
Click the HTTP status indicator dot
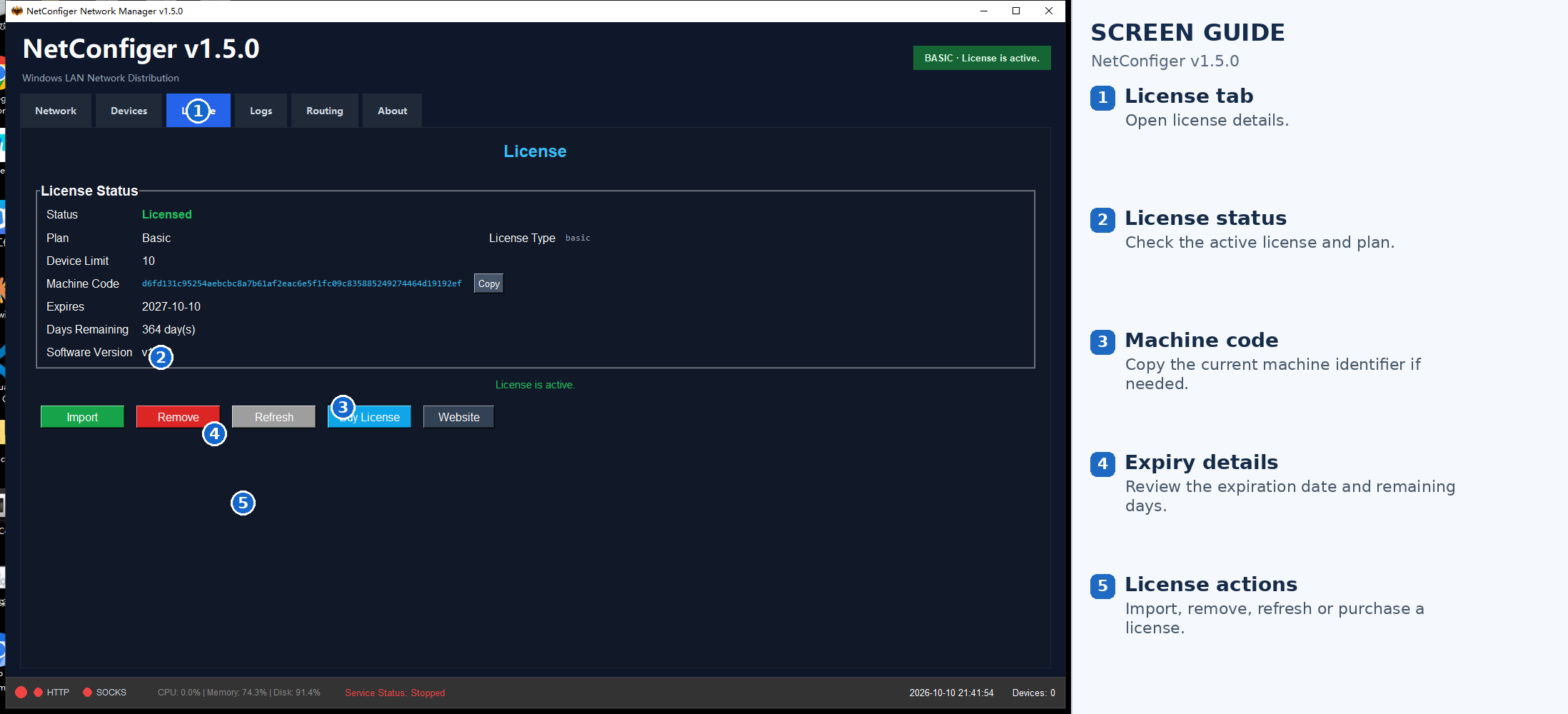click(39, 693)
